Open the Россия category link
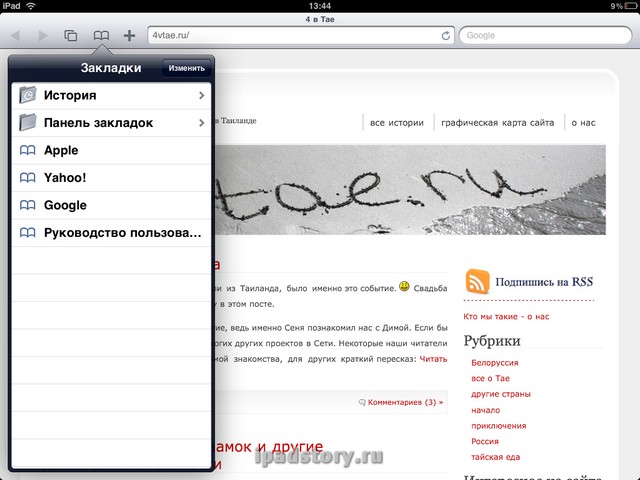The height and width of the screenshot is (480, 640). coord(485,442)
